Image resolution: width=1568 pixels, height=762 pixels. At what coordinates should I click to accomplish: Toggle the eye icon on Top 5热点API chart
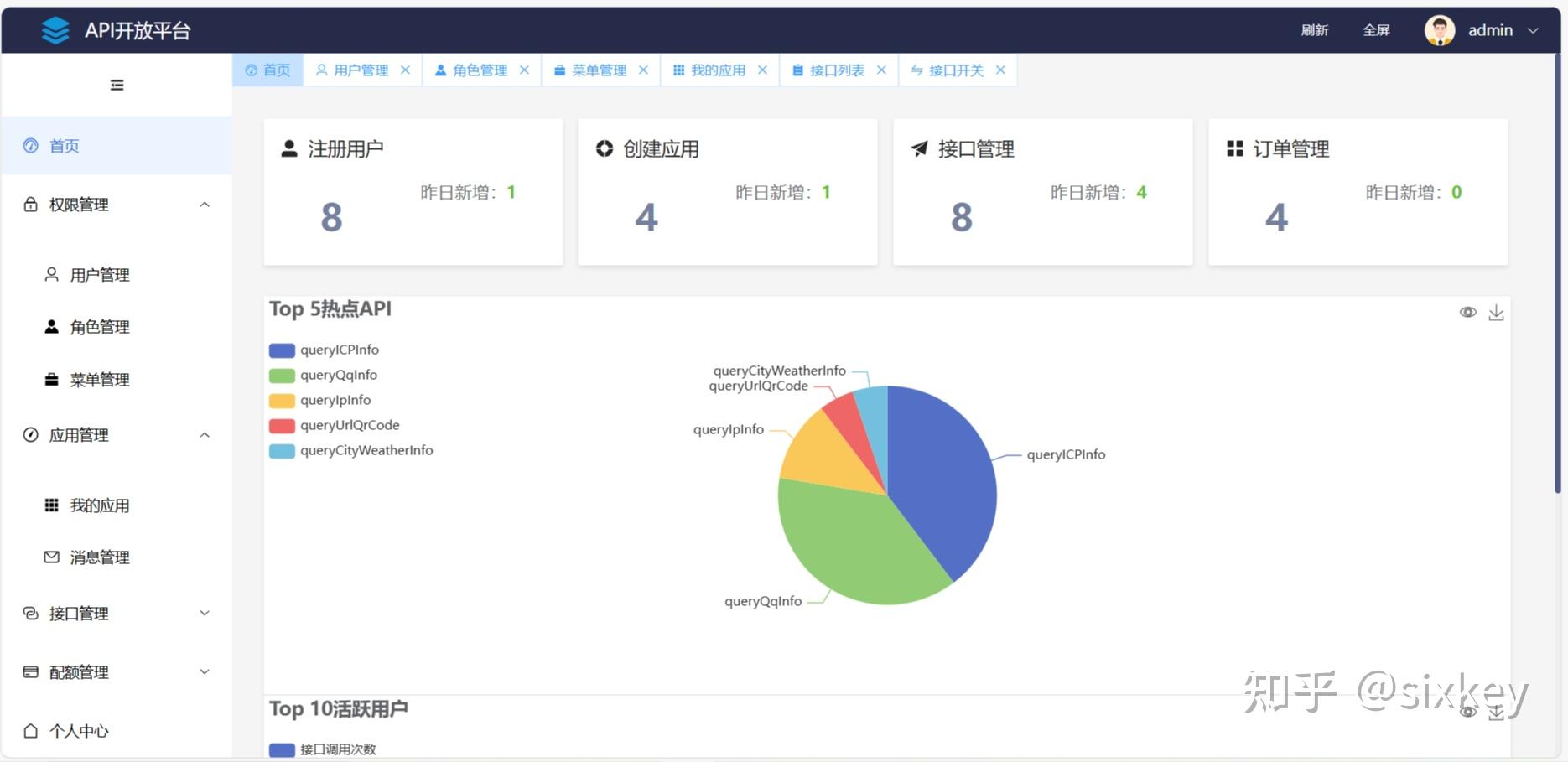coord(1467,311)
